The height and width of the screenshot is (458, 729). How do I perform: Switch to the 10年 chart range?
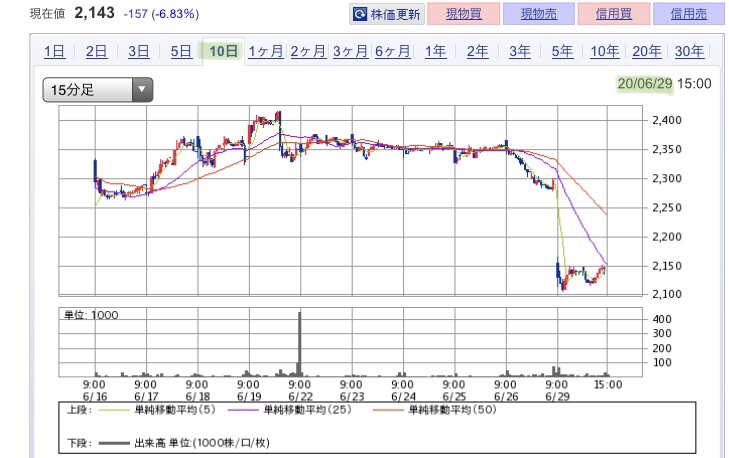click(604, 51)
